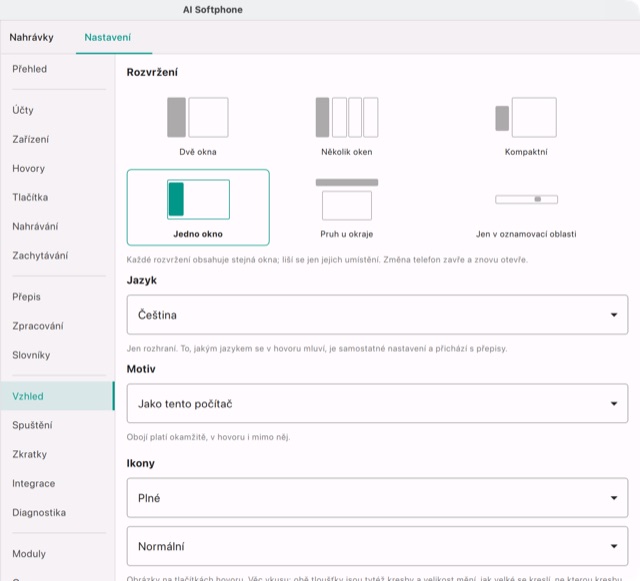The image size is (640, 581).
Task: Click the hint text Obojí platí okamžitě
Action: click(x=208, y=437)
